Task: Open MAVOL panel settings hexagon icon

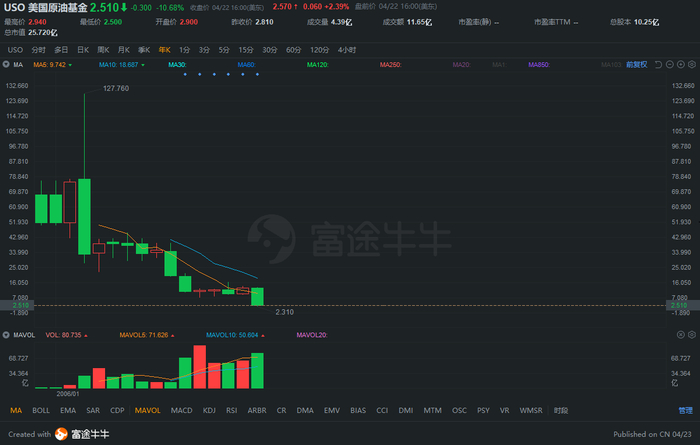Action: [x=692, y=335]
